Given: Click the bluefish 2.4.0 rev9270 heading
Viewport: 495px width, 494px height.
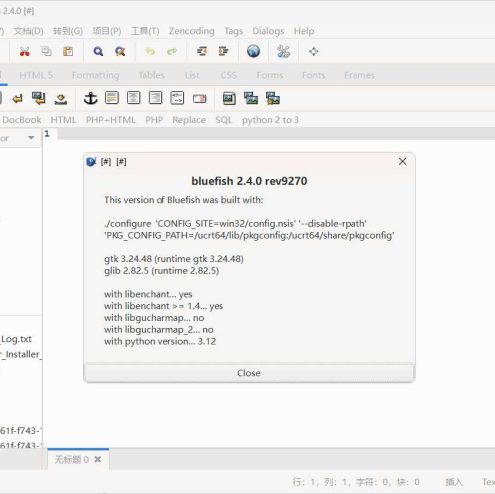Looking at the screenshot, I should pos(249,181).
